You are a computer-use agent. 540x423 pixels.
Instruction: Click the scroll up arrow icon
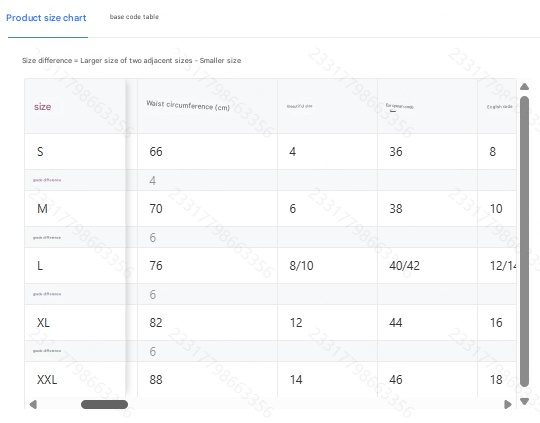tap(524, 86)
